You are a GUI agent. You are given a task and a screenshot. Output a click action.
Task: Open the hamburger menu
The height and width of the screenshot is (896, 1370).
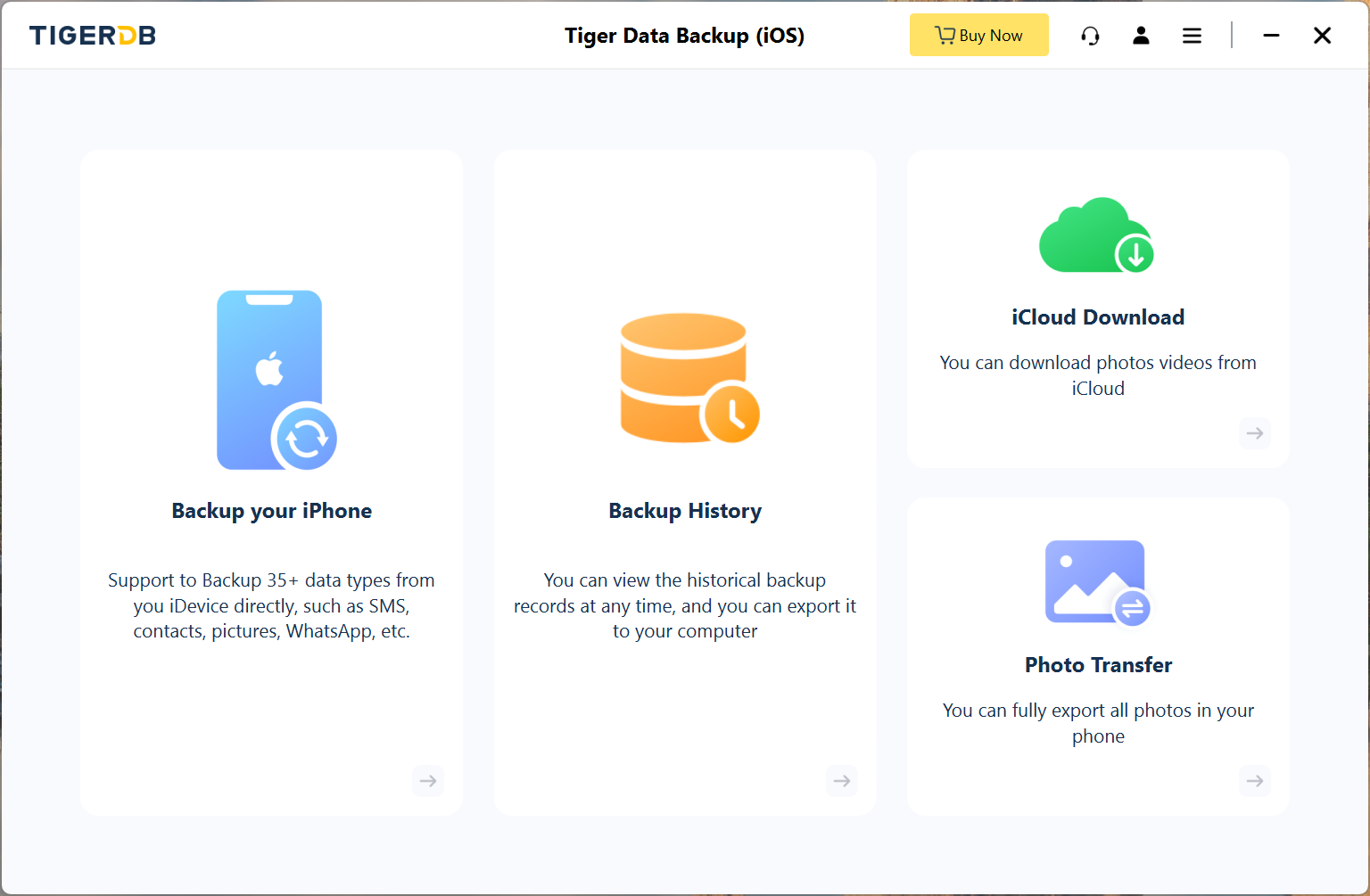pos(1192,36)
